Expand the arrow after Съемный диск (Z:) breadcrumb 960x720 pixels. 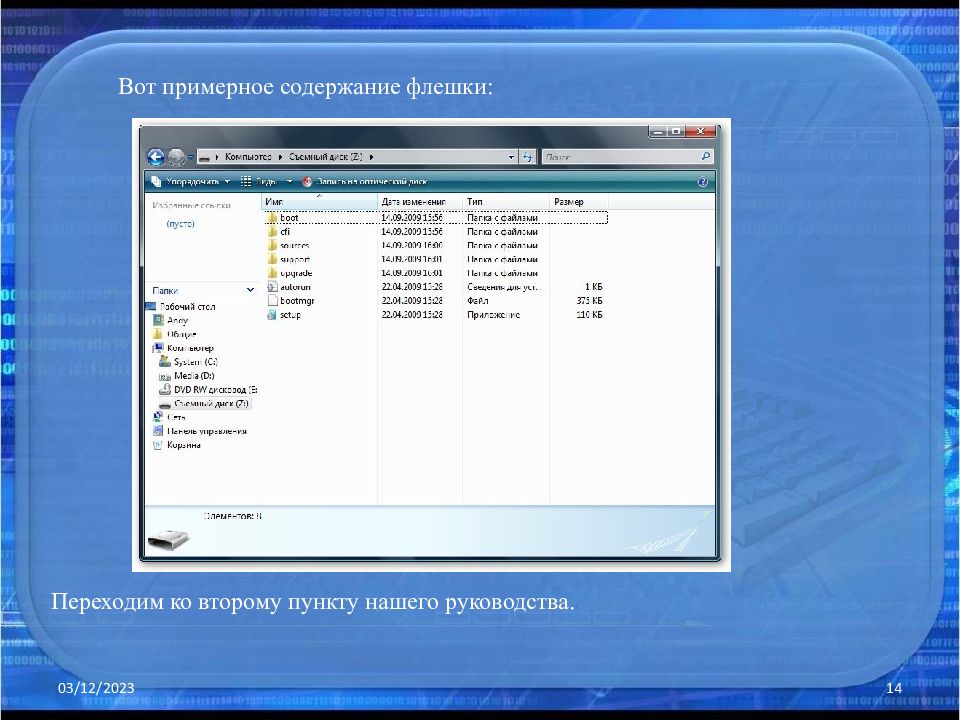coord(371,157)
